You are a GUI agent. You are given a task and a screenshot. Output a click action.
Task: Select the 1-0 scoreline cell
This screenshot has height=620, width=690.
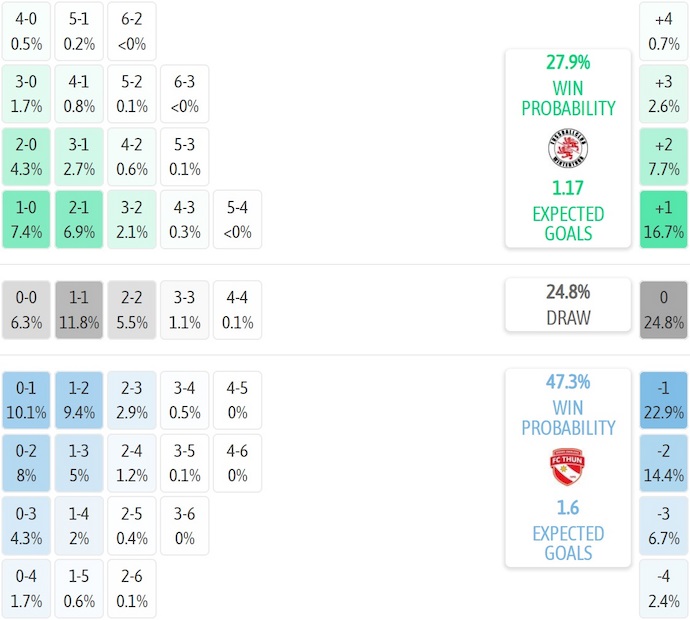27,220
